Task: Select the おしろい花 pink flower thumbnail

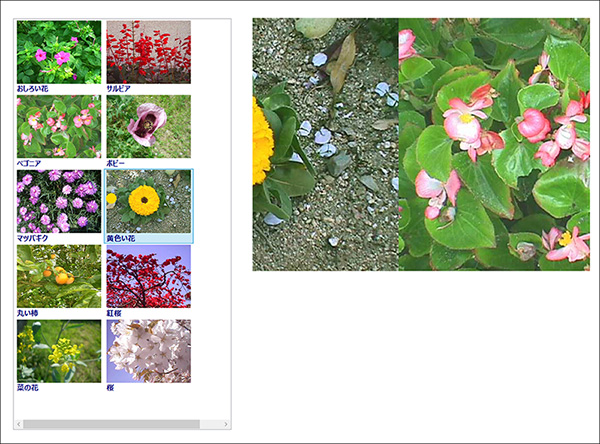Action: (59, 52)
